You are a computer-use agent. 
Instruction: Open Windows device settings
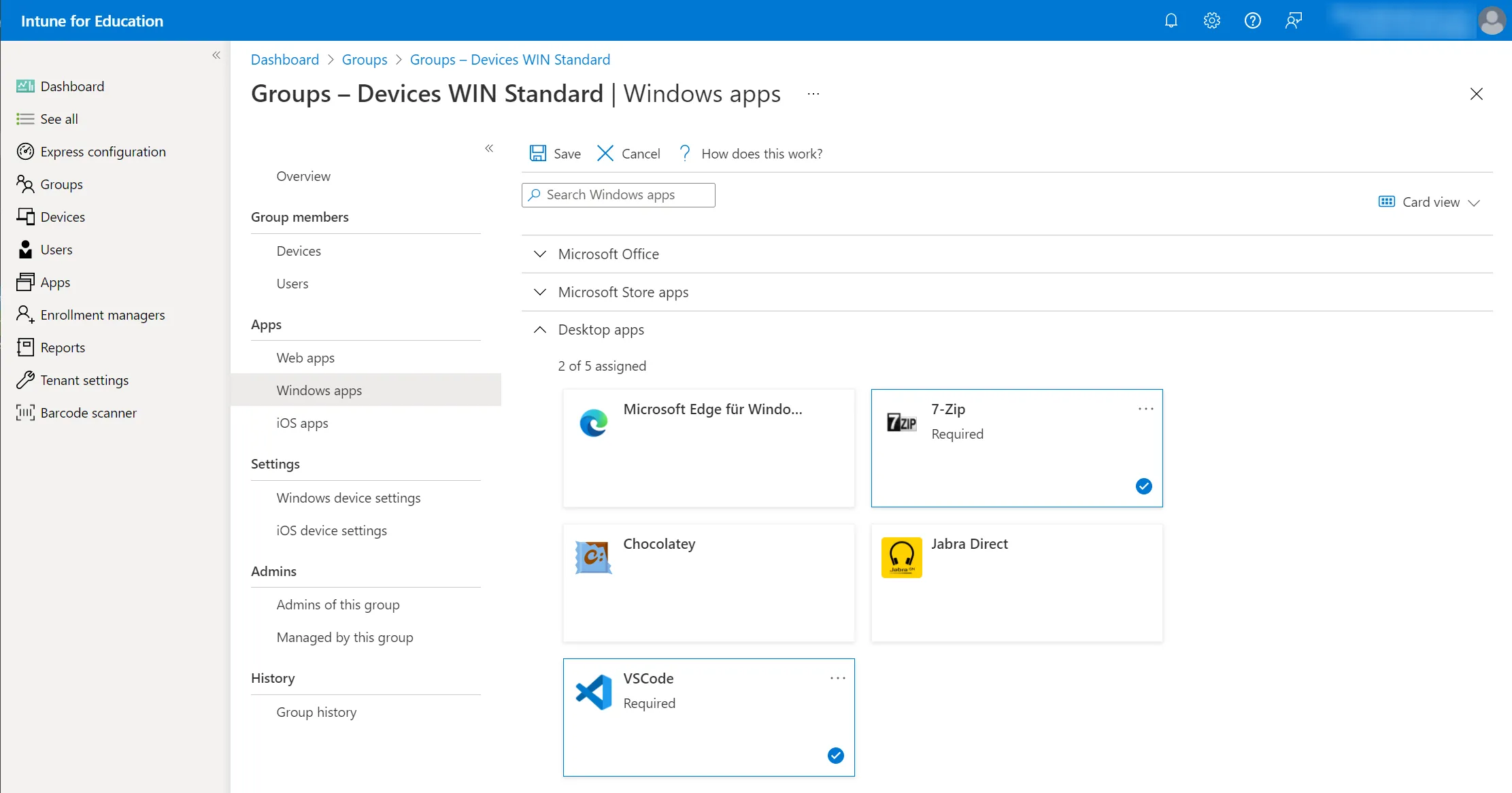tap(348, 498)
